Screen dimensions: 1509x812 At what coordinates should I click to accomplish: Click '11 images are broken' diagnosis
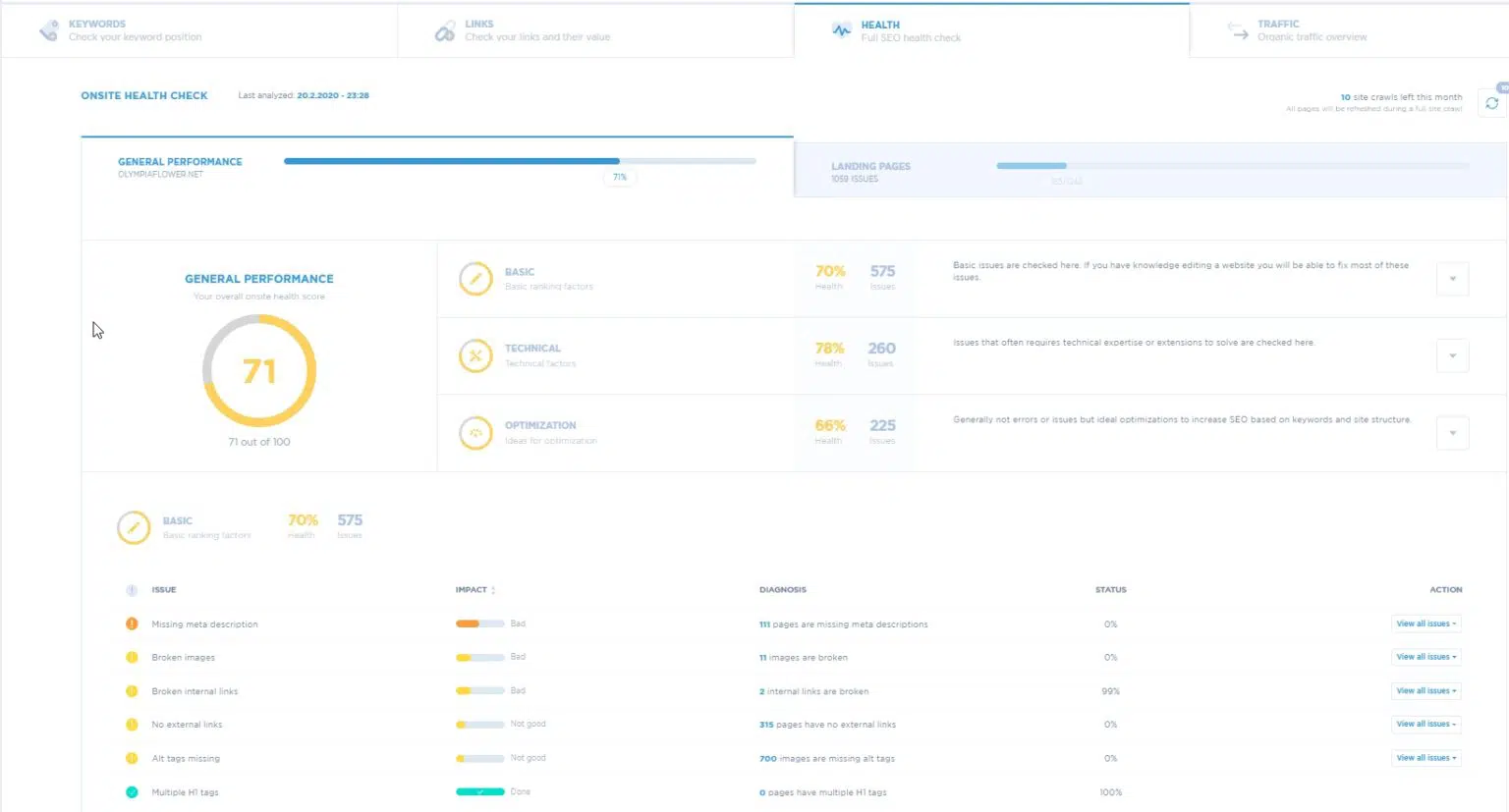(x=803, y=658)
